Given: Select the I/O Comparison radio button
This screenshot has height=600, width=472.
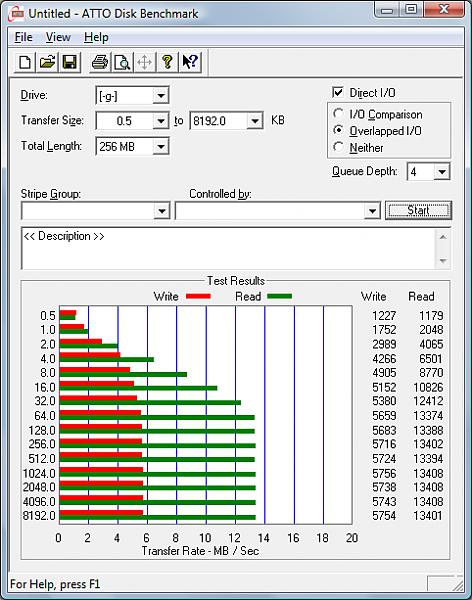Looking at the screenshot, I should pyautogui.click(x=338, y=114).
